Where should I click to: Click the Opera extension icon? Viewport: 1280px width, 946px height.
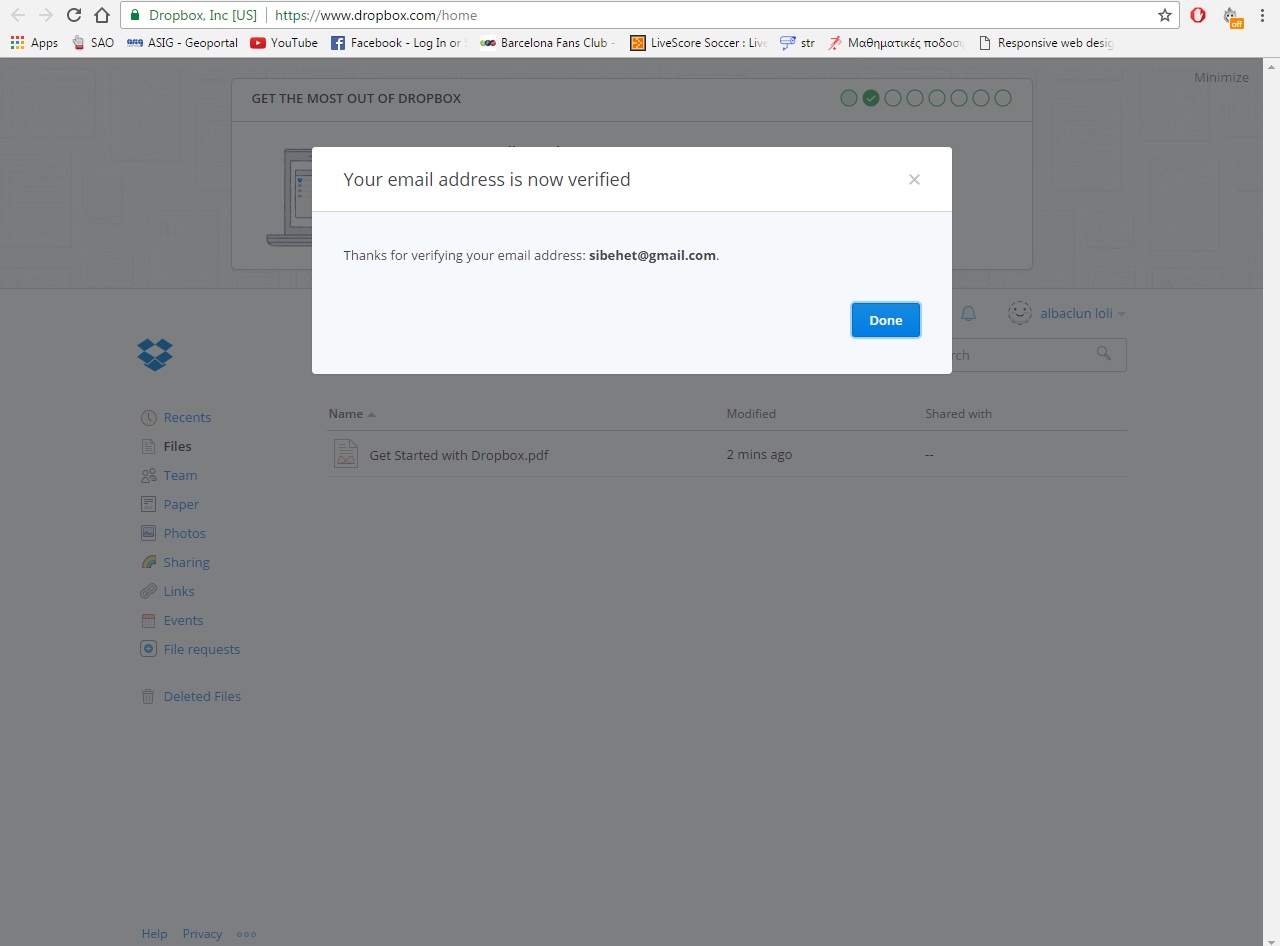point(1198,15)
